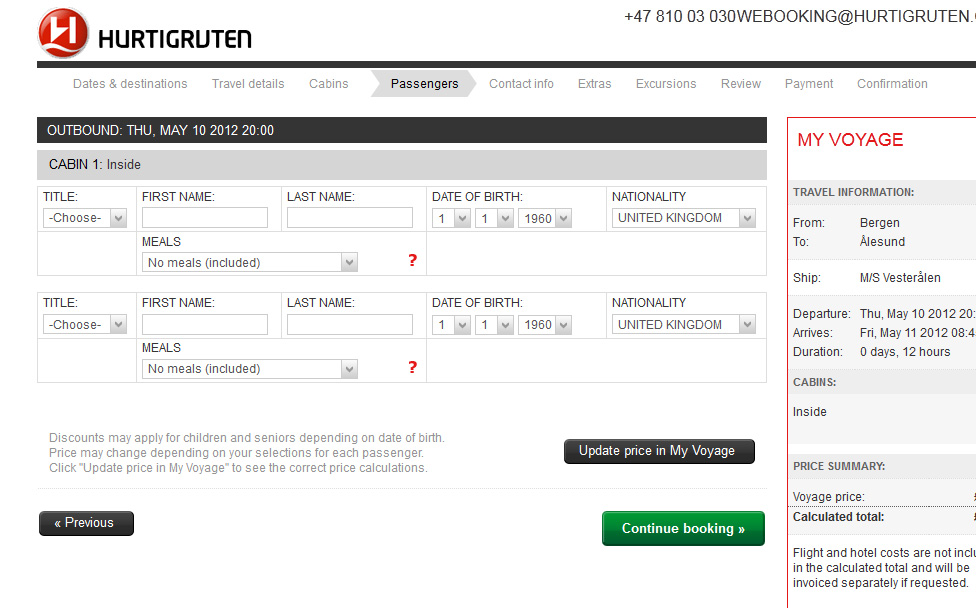Open first passenger Nationality dropdown
This screenshot has height=608, width=976.
tap(683, 218)
